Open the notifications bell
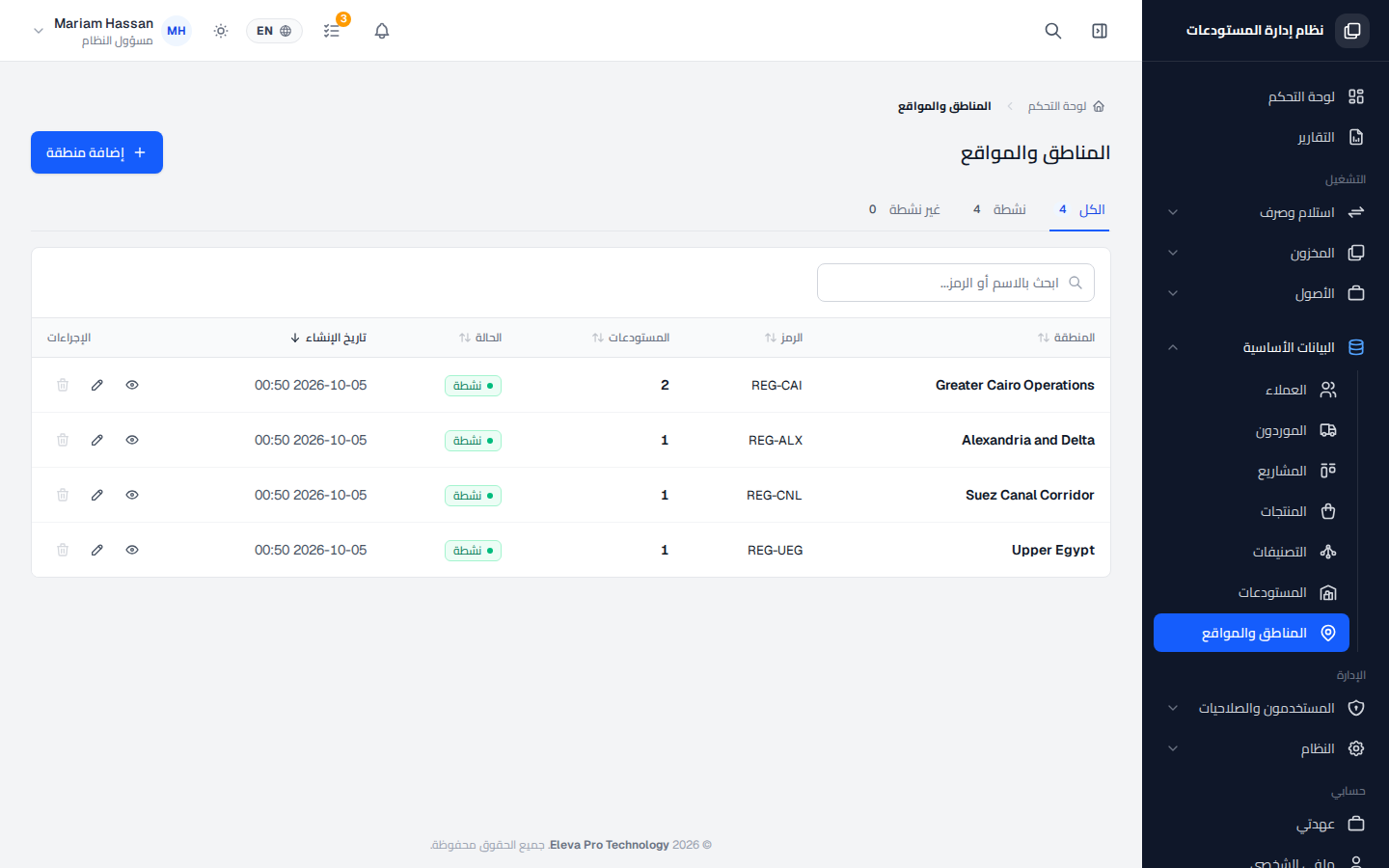Screen dimensions: 1389x868 [x=382, y=31]
